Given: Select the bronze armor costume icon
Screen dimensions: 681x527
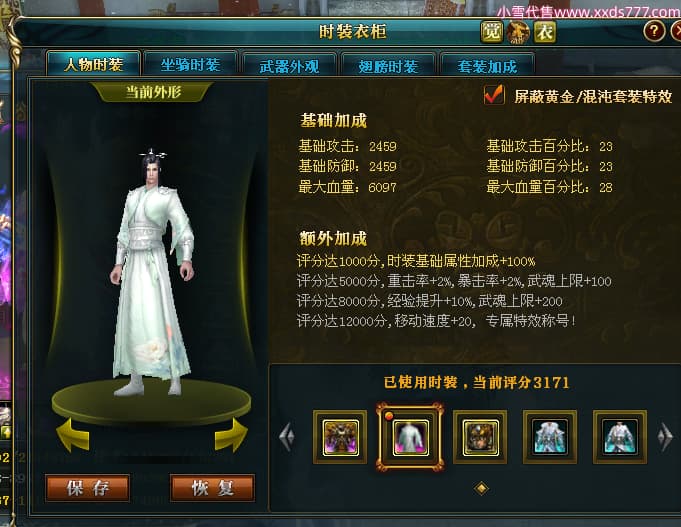Looking at the screenshot, I should (x=480, y=437).
